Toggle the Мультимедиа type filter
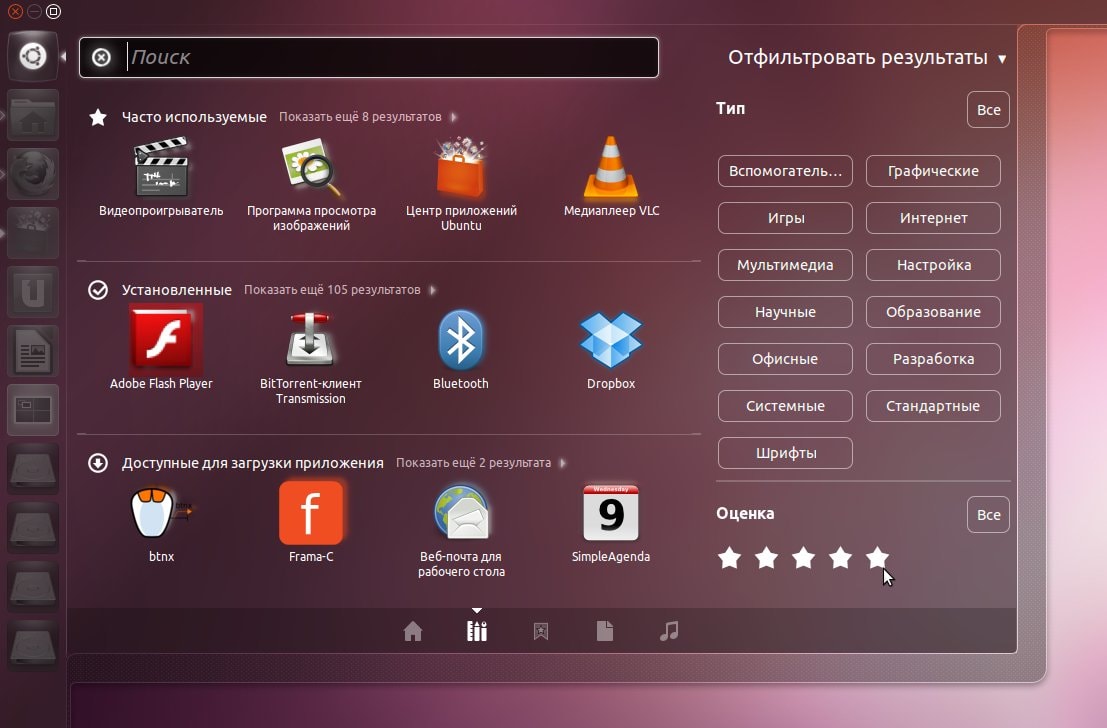1107x728 pixels. pyautogui.click(x=785, y=265)
